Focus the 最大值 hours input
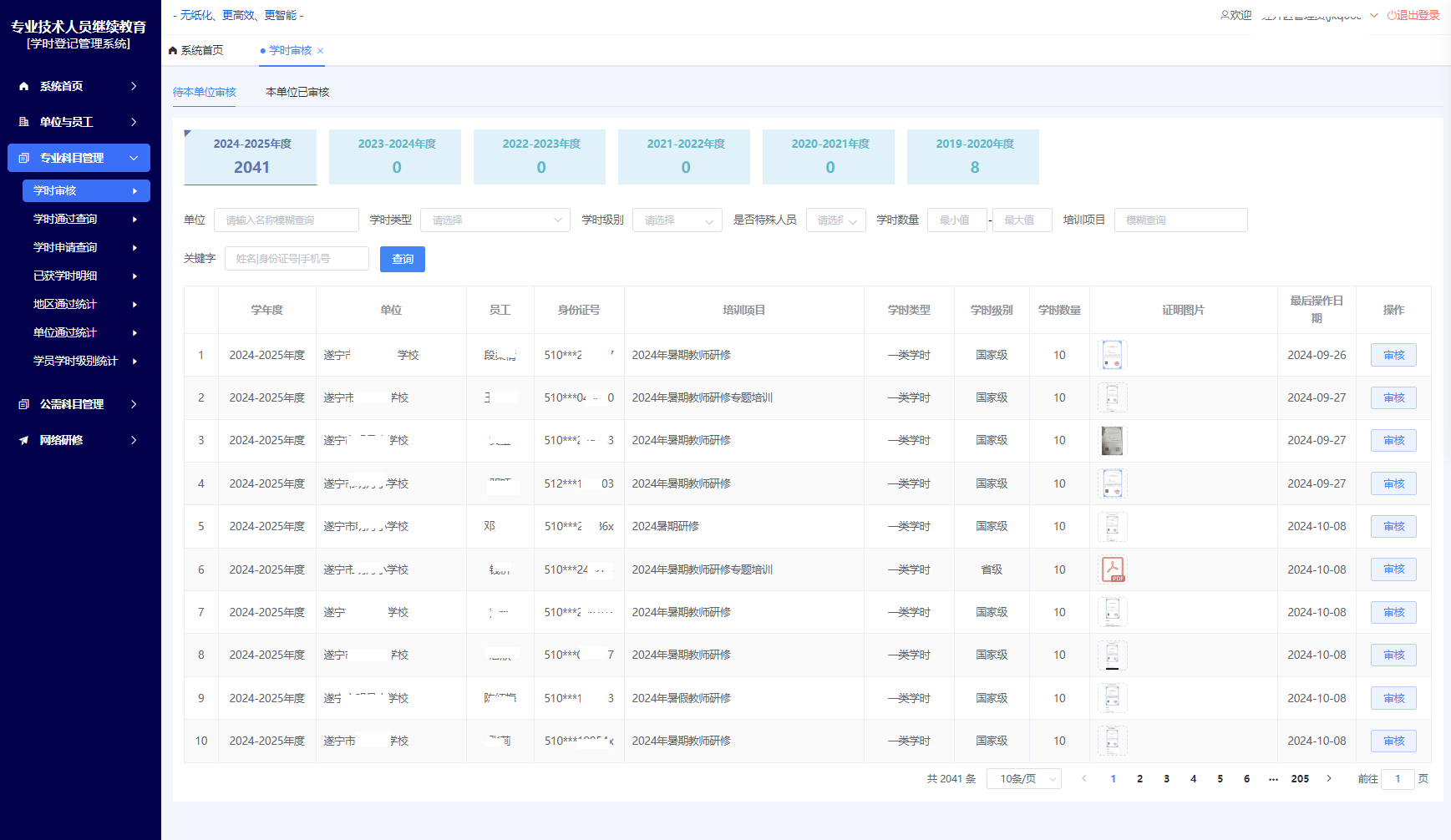The height and width of the screenshot is (840, 1451). point(1022,220)
